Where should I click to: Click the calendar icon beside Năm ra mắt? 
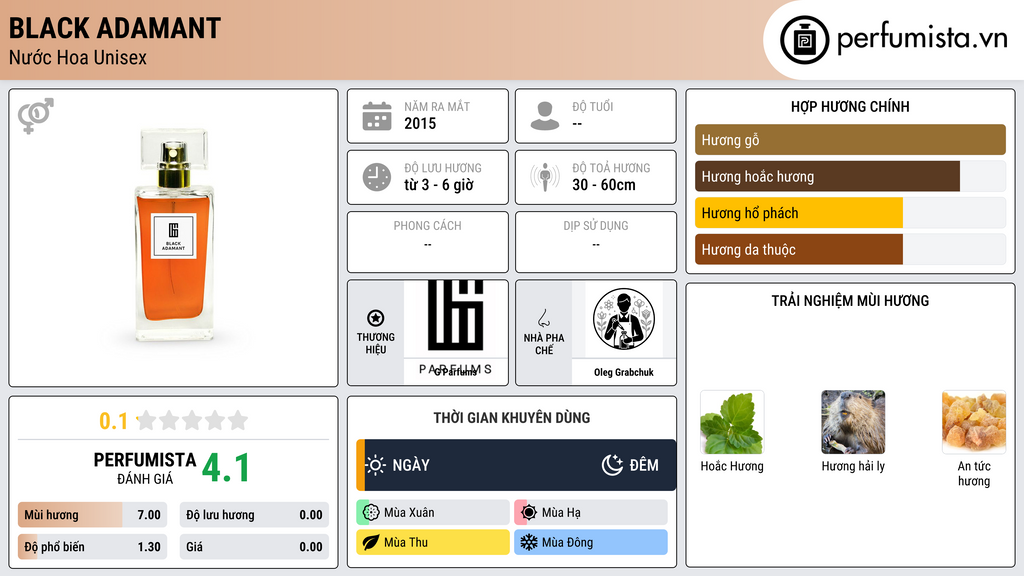click(377, 116)
